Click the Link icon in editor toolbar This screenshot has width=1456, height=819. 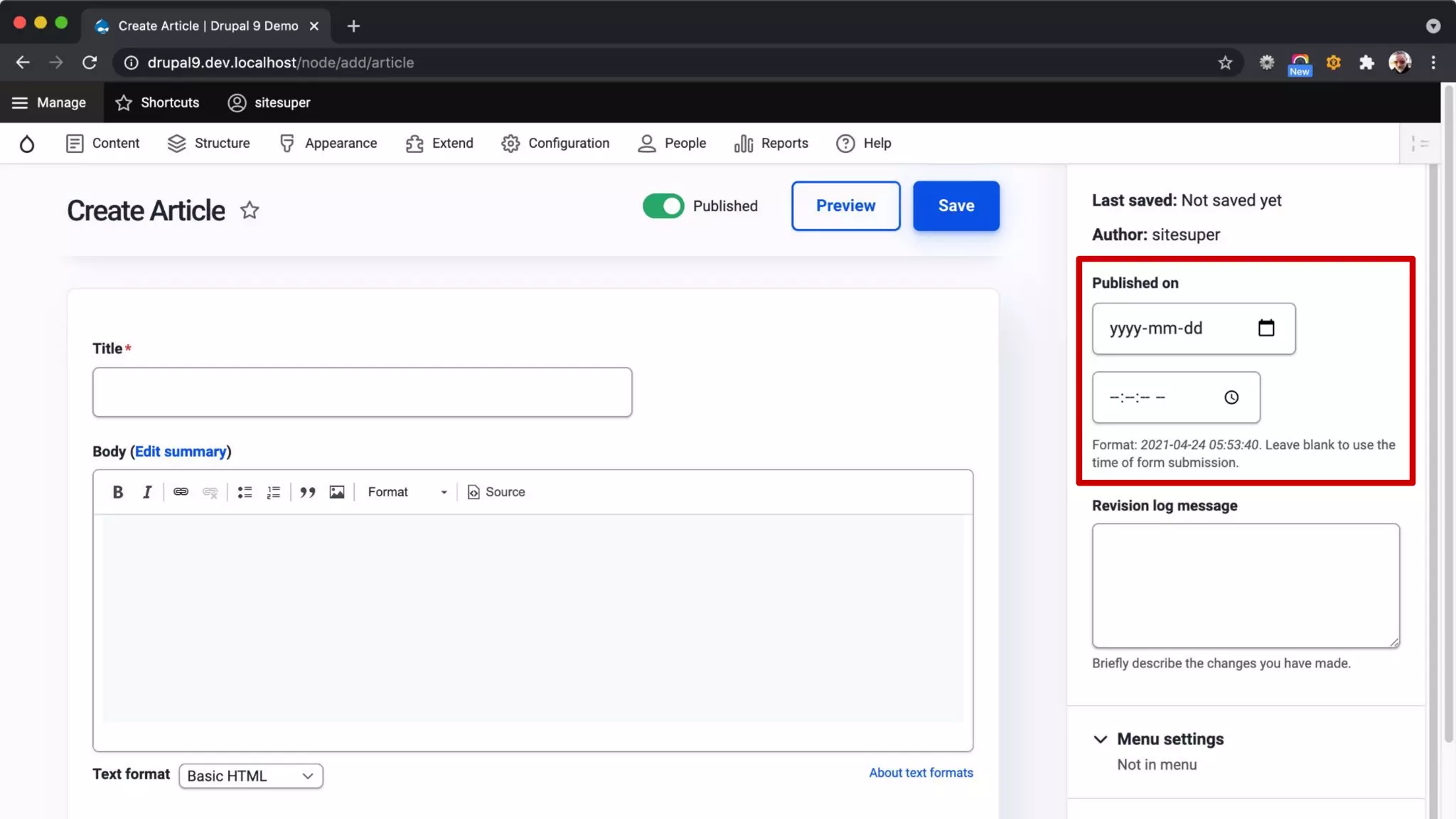tap(181, 492)
